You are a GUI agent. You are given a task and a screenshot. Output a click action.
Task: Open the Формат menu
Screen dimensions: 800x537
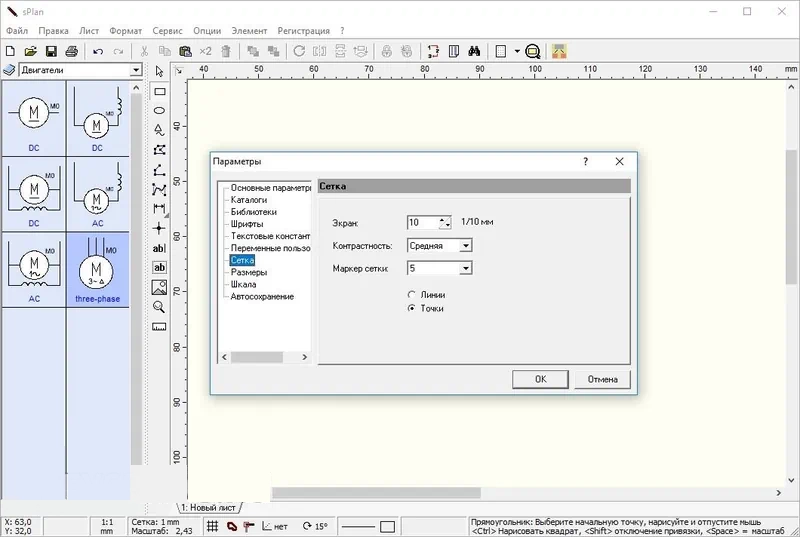(126, 31)
